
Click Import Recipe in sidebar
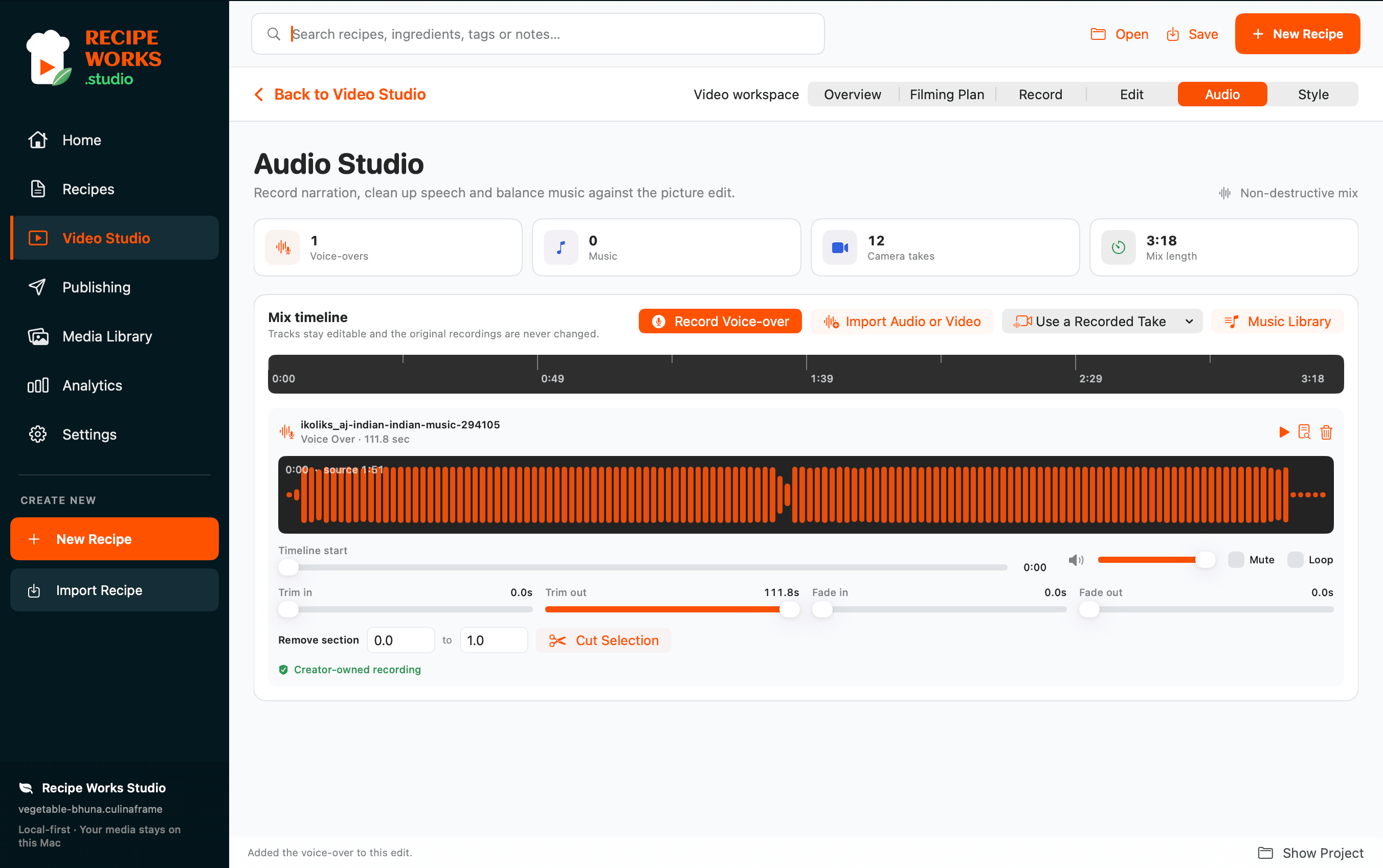pos(114,590)
